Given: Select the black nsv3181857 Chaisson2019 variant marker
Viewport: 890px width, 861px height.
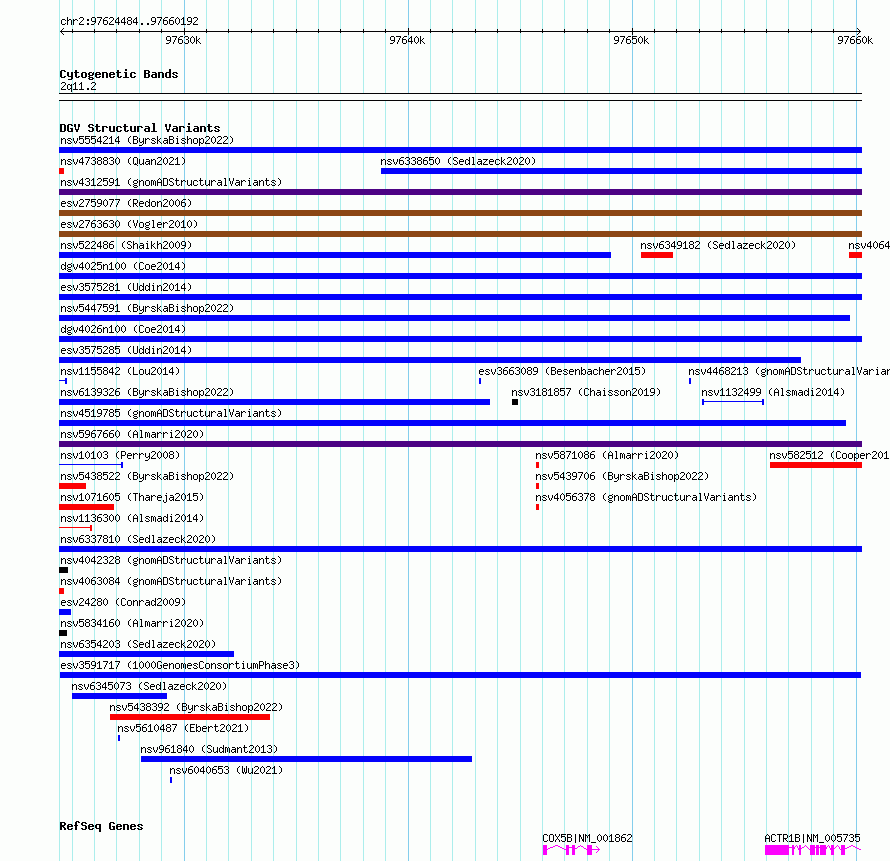Looking at the screenshot, I should (x=515, y=402).
